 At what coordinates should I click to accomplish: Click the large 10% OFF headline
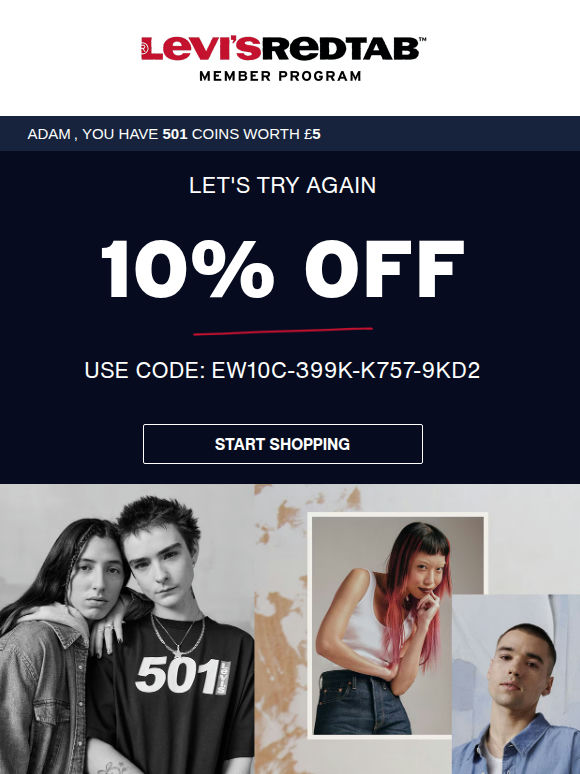pos(283,269)
